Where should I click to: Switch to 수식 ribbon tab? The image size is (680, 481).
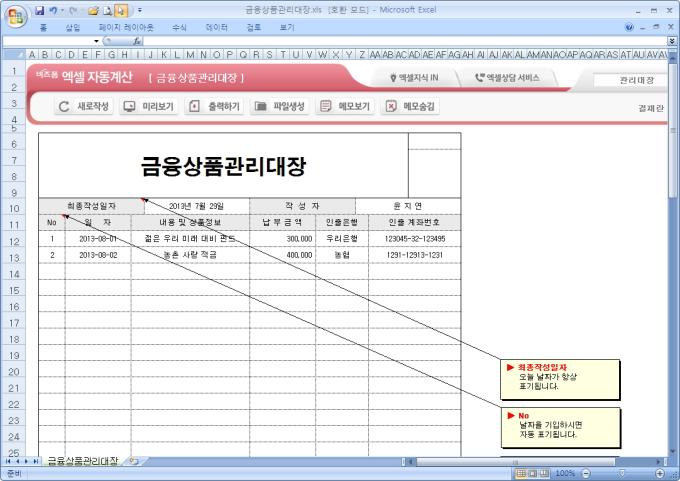[x=179, y=27]
